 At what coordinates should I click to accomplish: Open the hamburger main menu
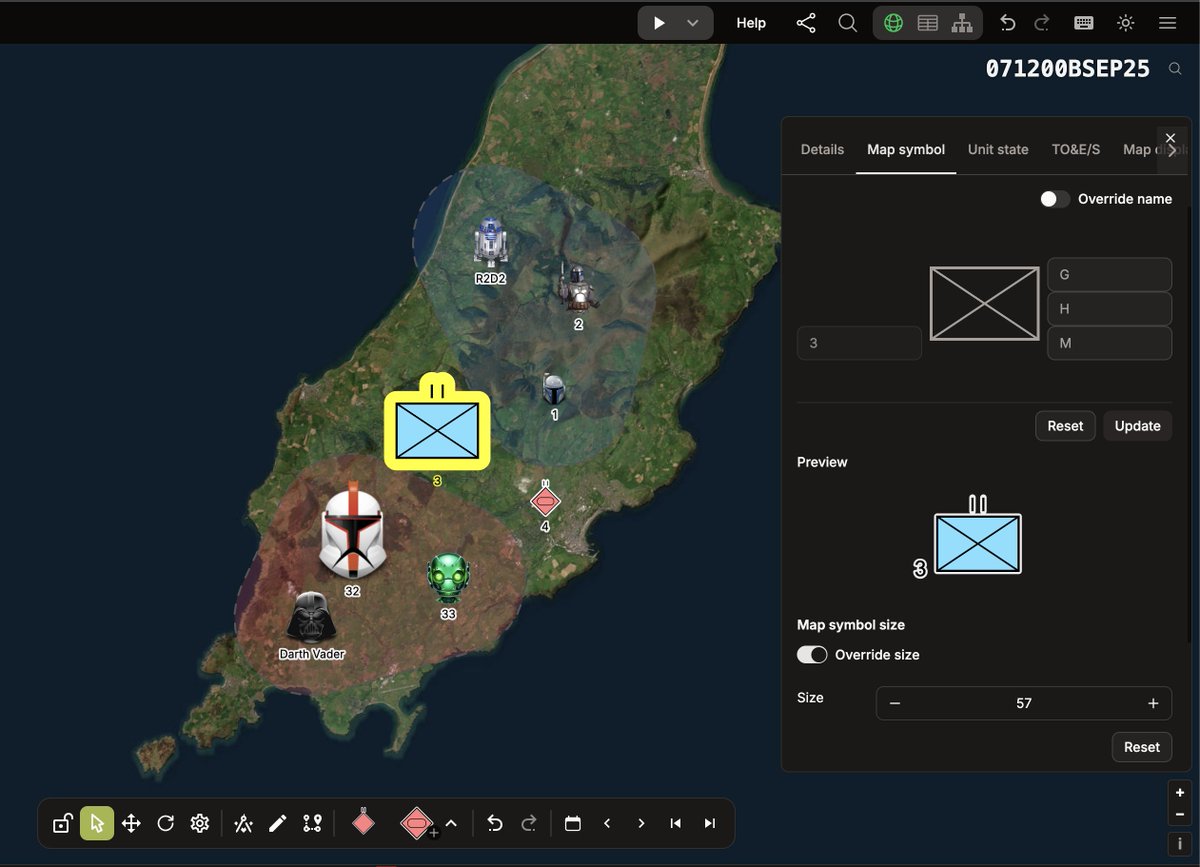coord(1167,23)
